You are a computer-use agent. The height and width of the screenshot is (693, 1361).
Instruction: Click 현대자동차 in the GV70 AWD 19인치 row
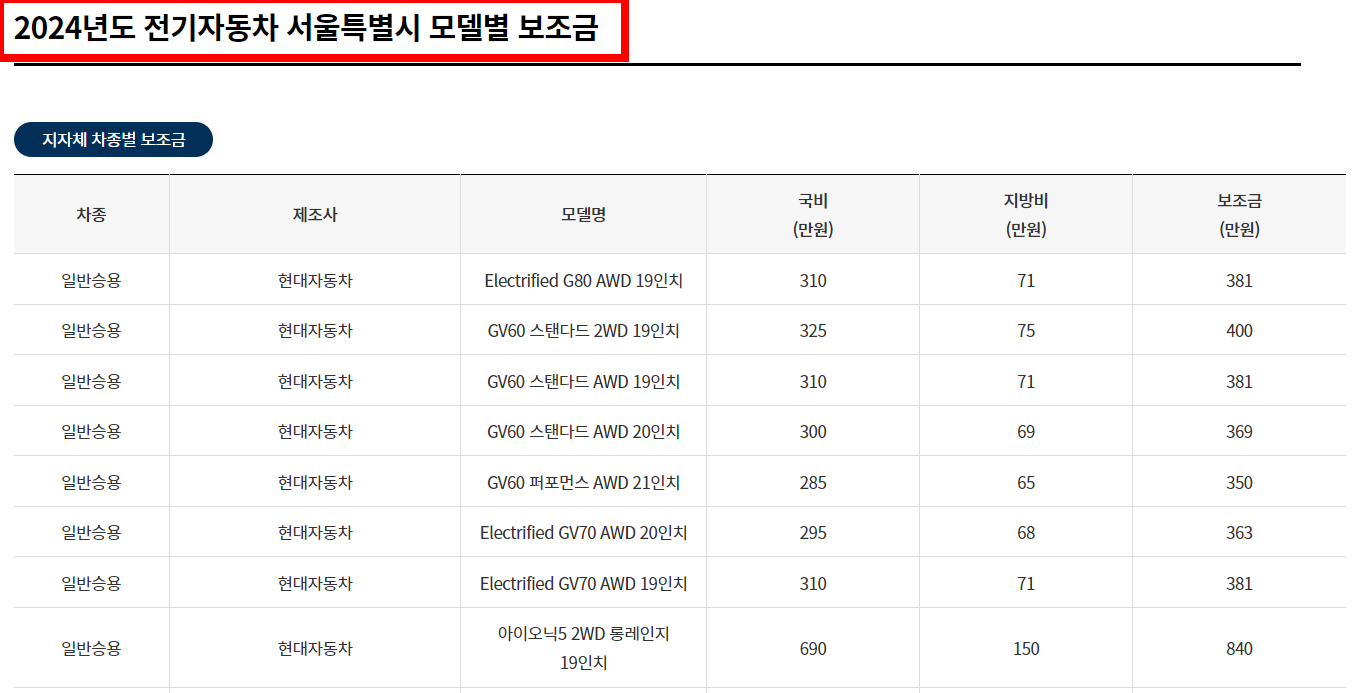(x=315, y=584)
